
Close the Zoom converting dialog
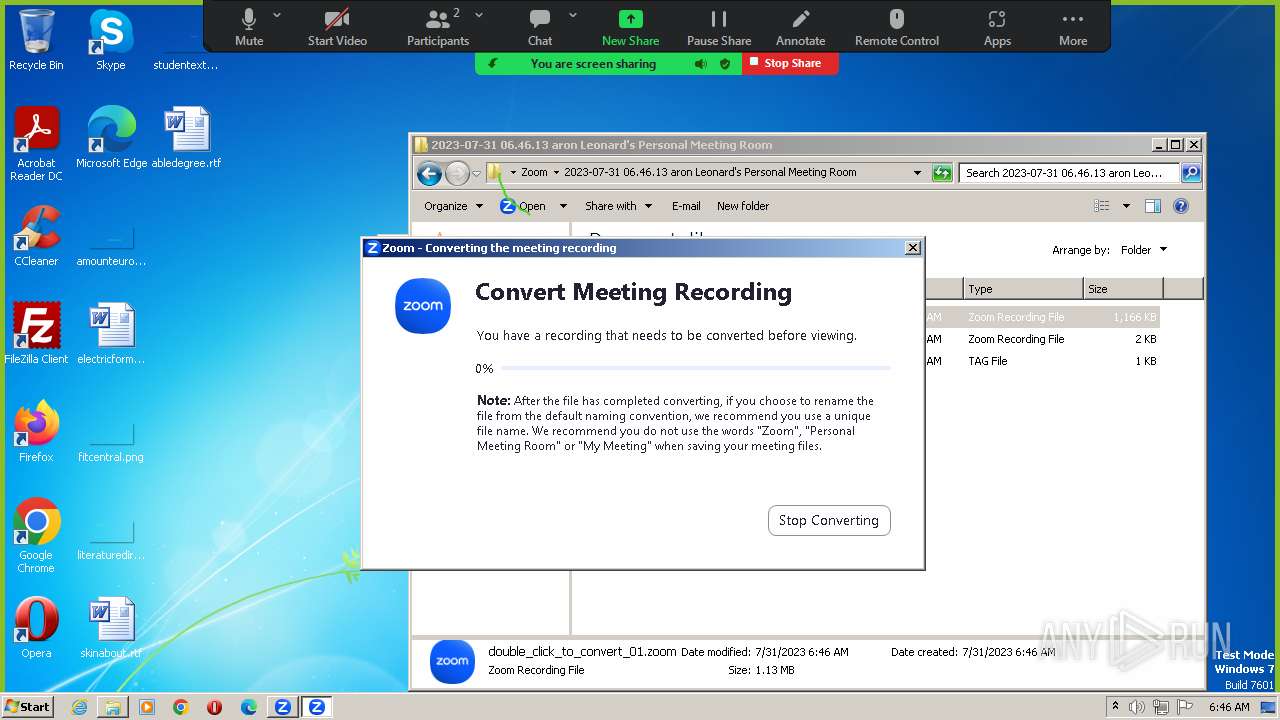pos(912,248)
